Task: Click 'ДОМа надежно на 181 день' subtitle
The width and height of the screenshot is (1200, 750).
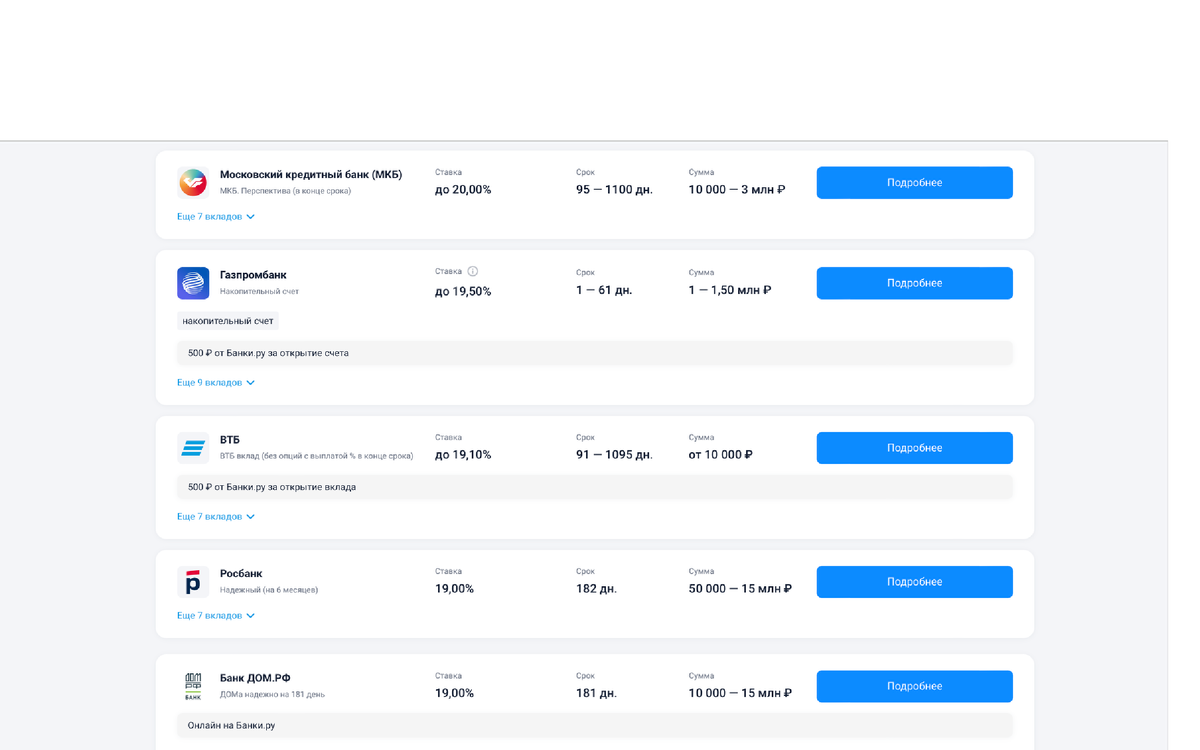Action: (x=272, y=694)
